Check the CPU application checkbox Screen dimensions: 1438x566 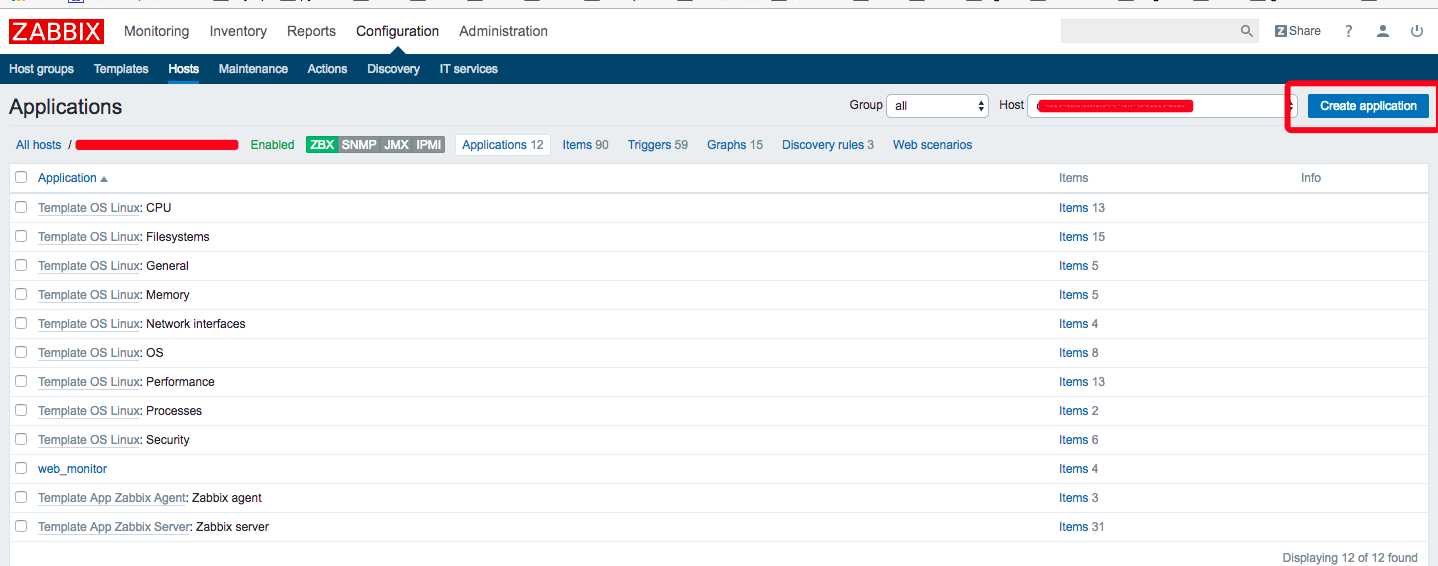[21, 207]
